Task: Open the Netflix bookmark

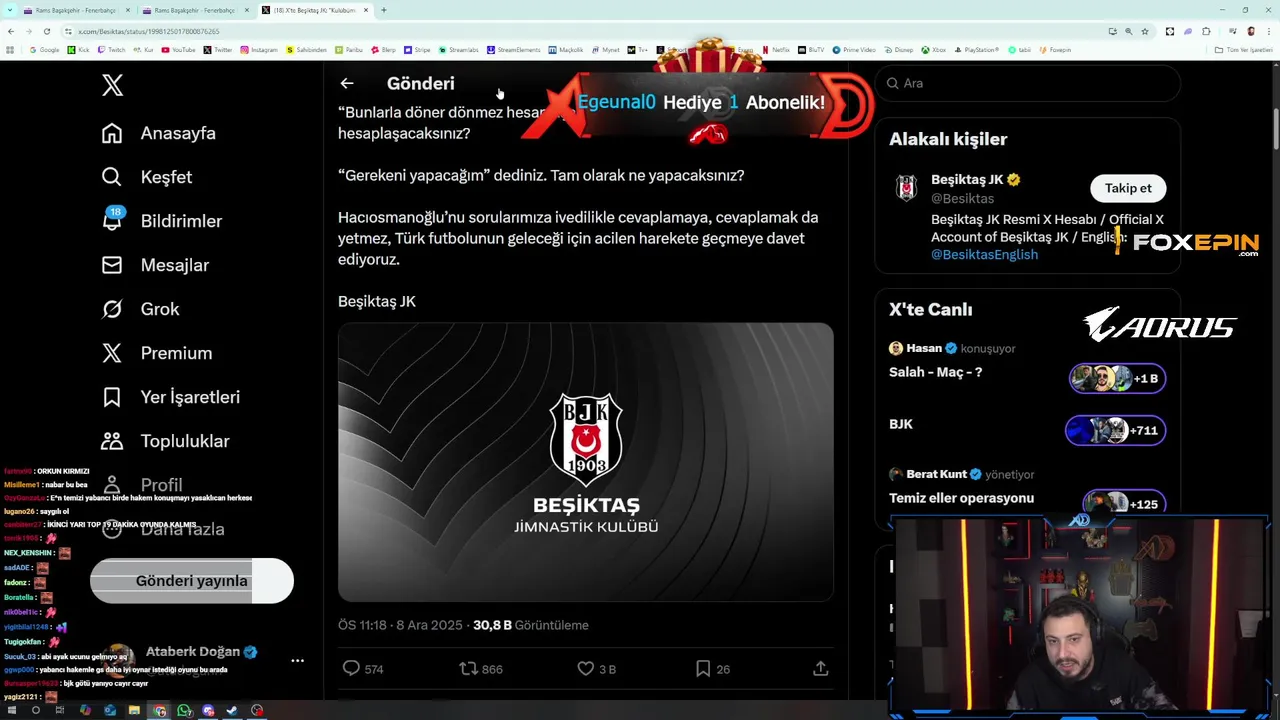Action: [775, 50]
